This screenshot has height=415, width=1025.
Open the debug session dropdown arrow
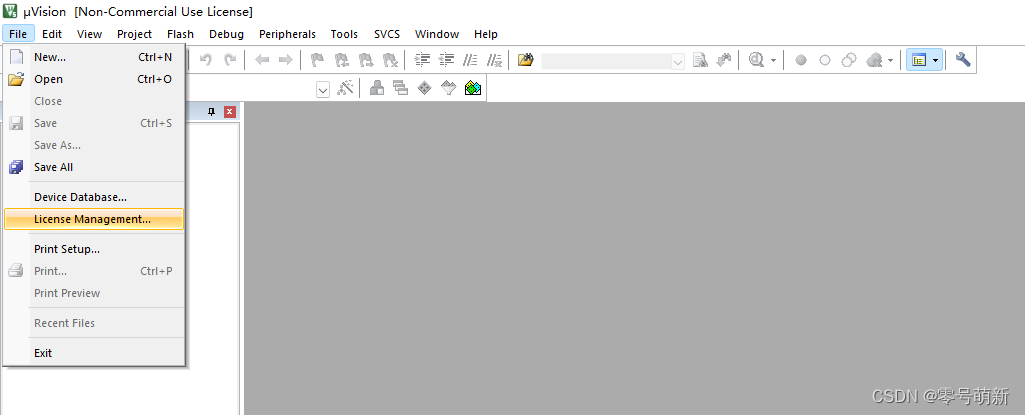773,60
